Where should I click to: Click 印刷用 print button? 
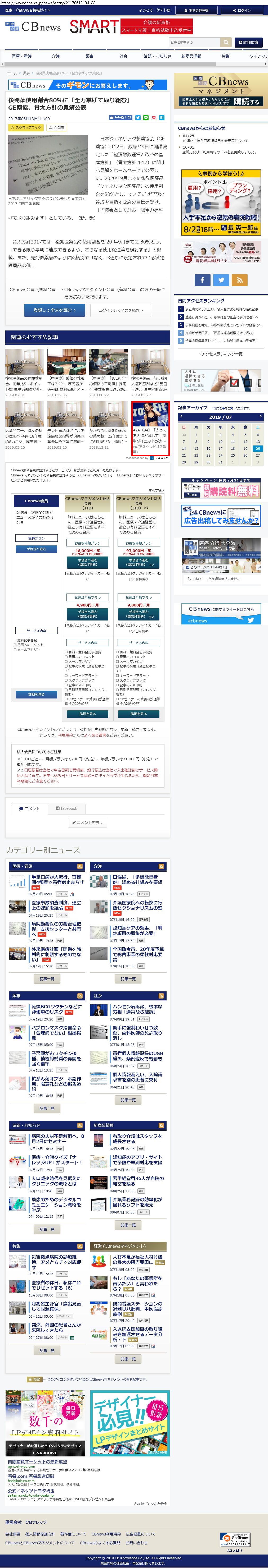tap(57, 128)
